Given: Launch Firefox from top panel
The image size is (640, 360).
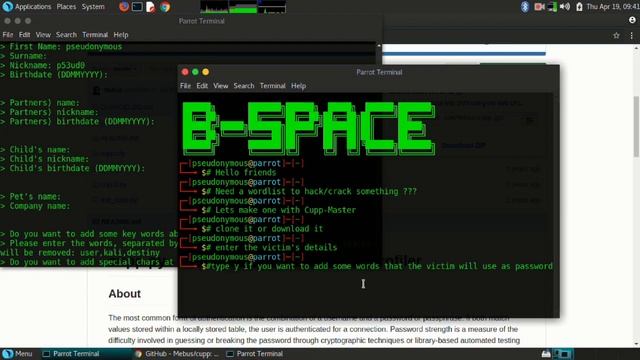Looking at the screenshot, I should [124, 7].
